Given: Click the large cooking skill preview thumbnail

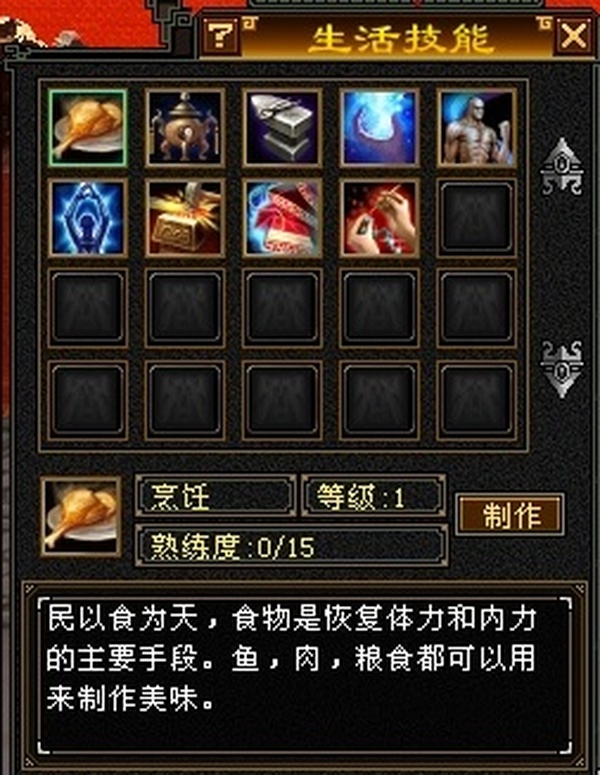Looking at the screenshot, I should [x=81, y=517].
